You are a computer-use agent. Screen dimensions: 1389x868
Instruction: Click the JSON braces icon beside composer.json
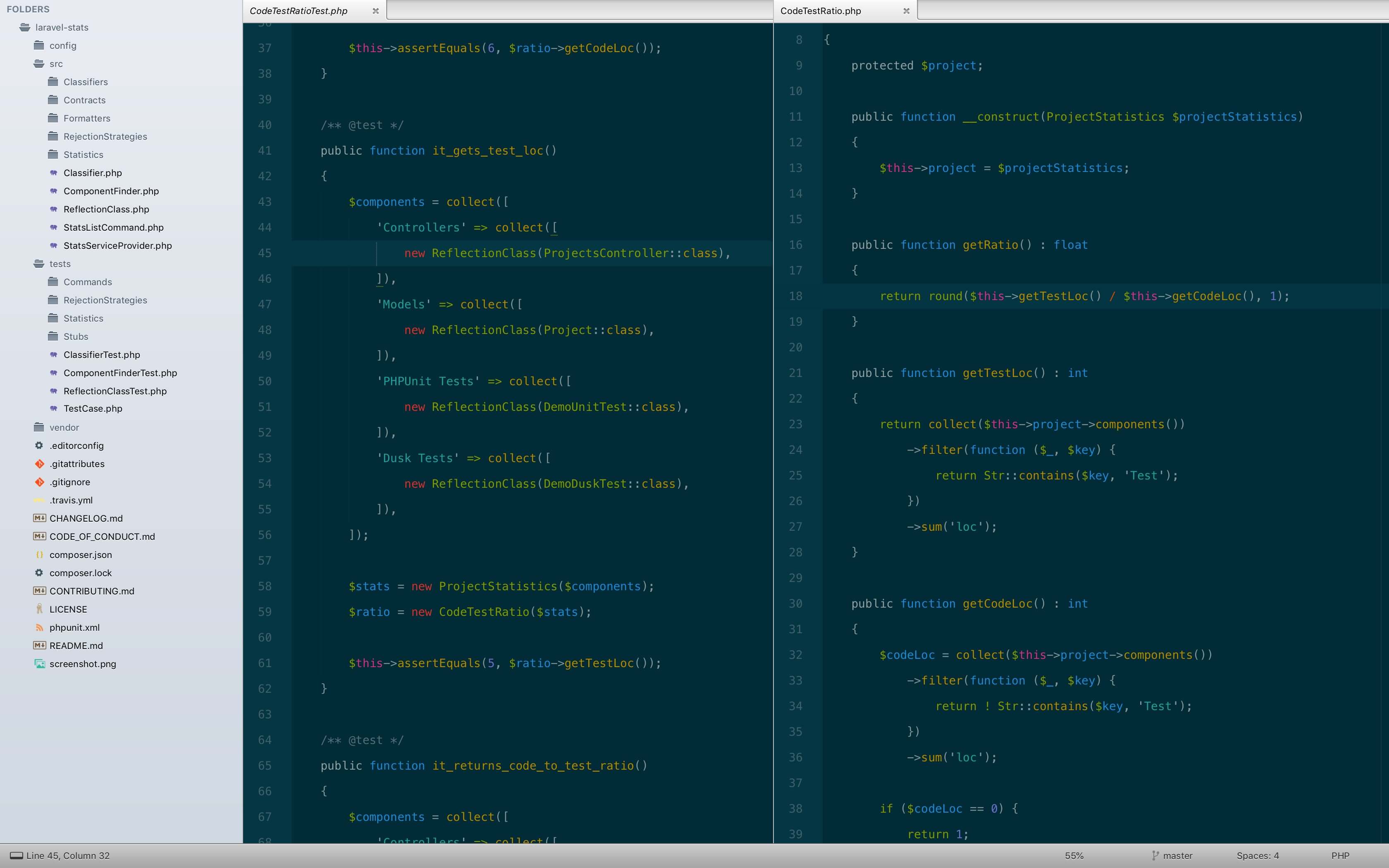(x=39, y=555)
